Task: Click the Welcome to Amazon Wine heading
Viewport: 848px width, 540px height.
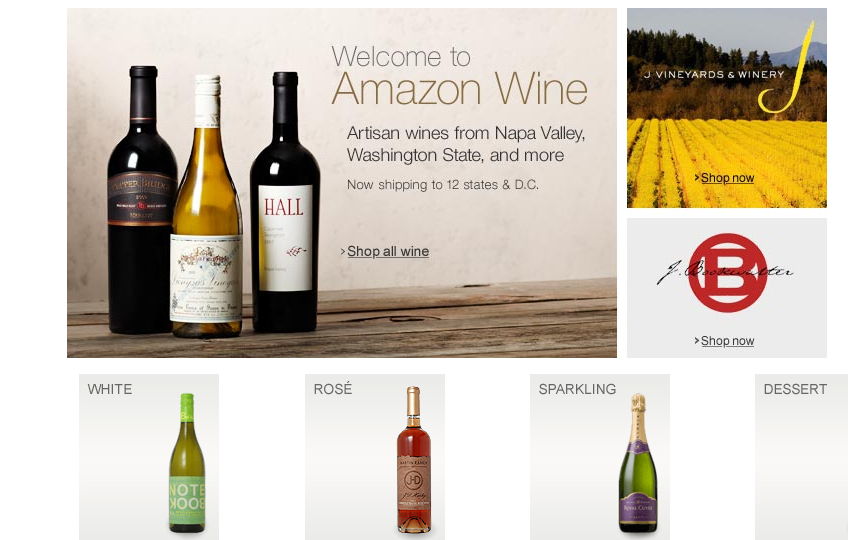Action: coord(459,75)
